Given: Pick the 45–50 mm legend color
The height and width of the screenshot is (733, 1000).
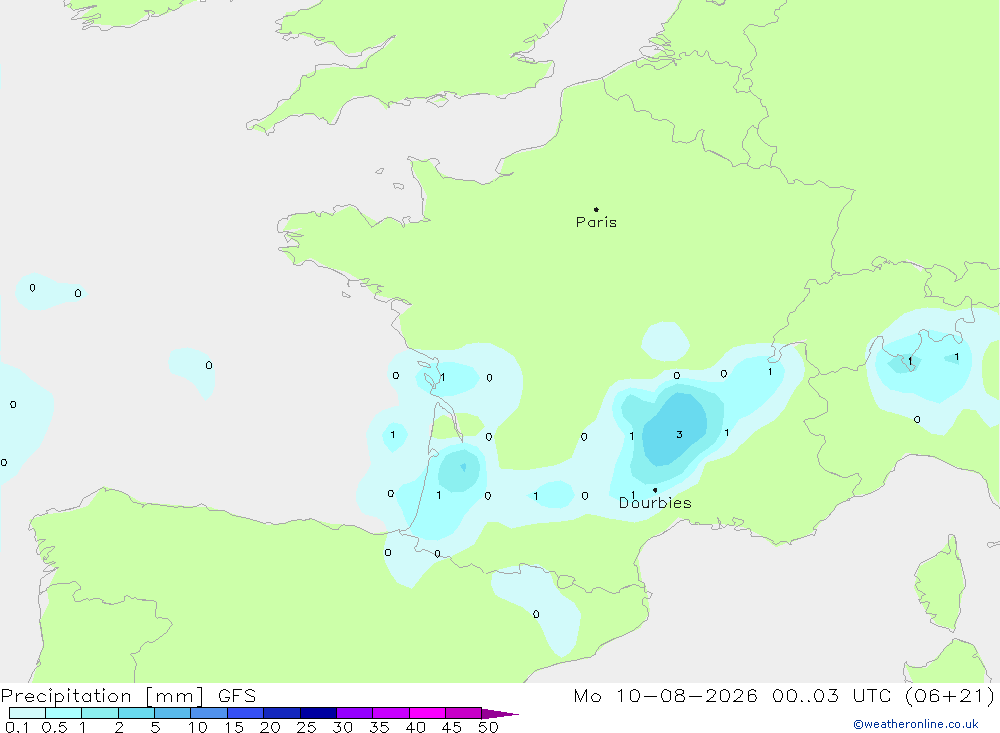Looking at the screenshot, I should coord(464,713).
